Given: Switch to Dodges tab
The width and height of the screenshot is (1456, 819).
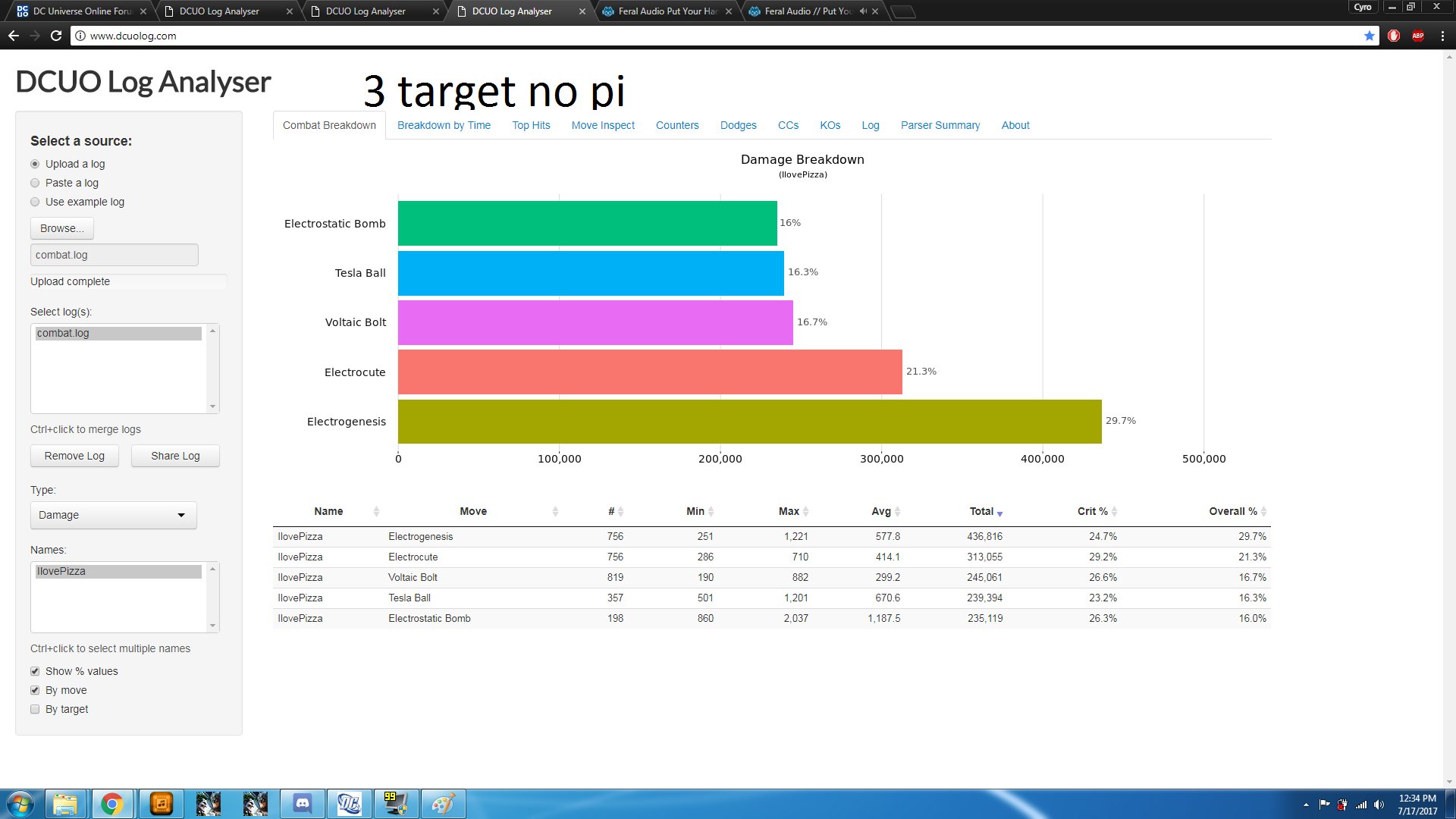Looking at the screenshot, I should pyautogui.click(x=738, y=125).
